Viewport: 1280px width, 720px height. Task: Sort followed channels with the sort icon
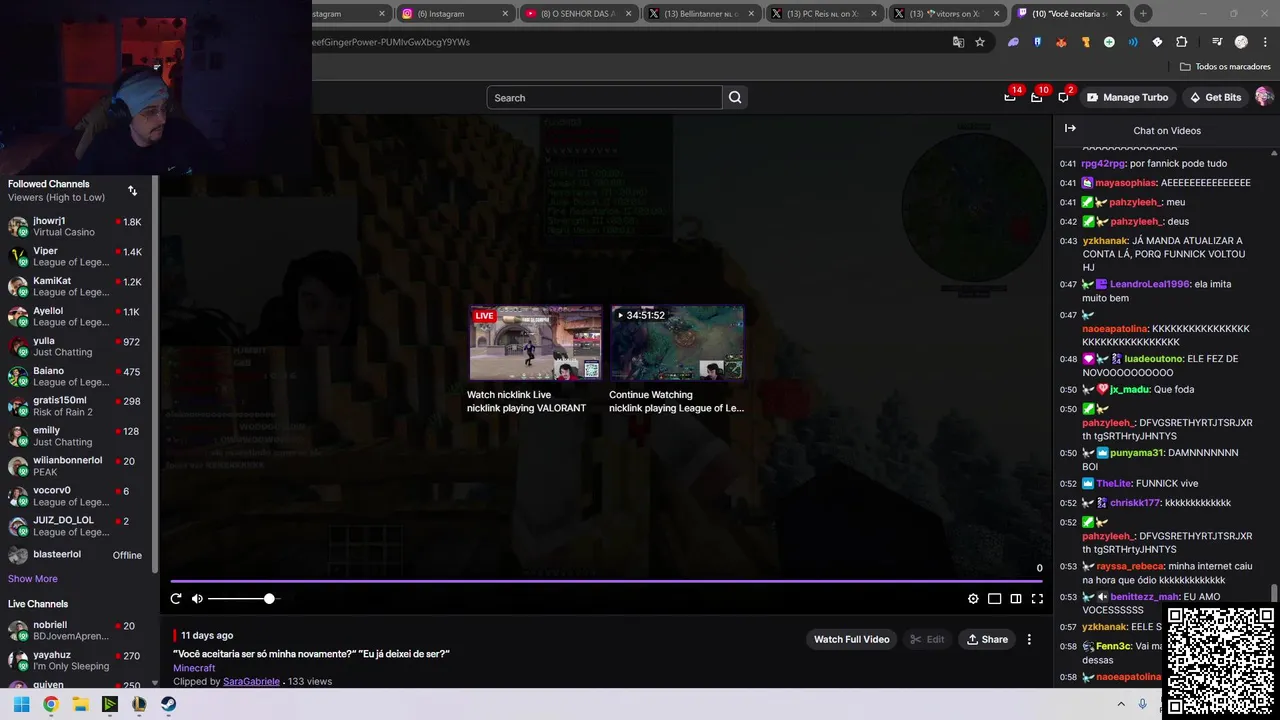[x=132, y=190]
